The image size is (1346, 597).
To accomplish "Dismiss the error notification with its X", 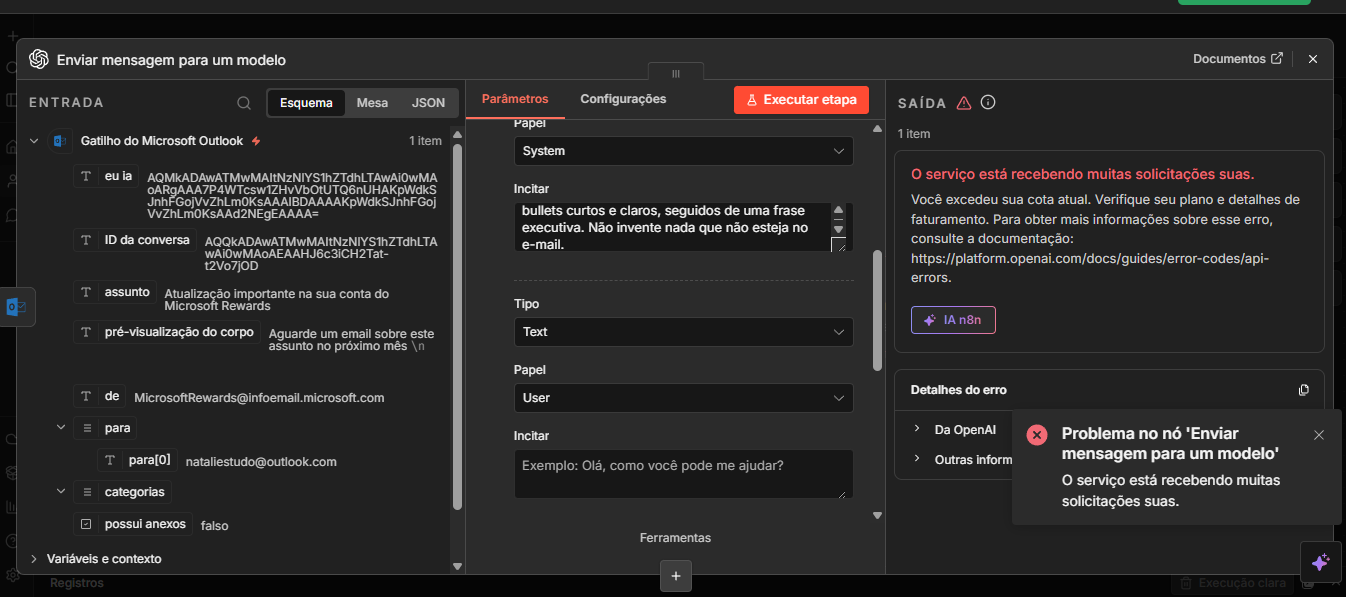I will (1319, 434).
